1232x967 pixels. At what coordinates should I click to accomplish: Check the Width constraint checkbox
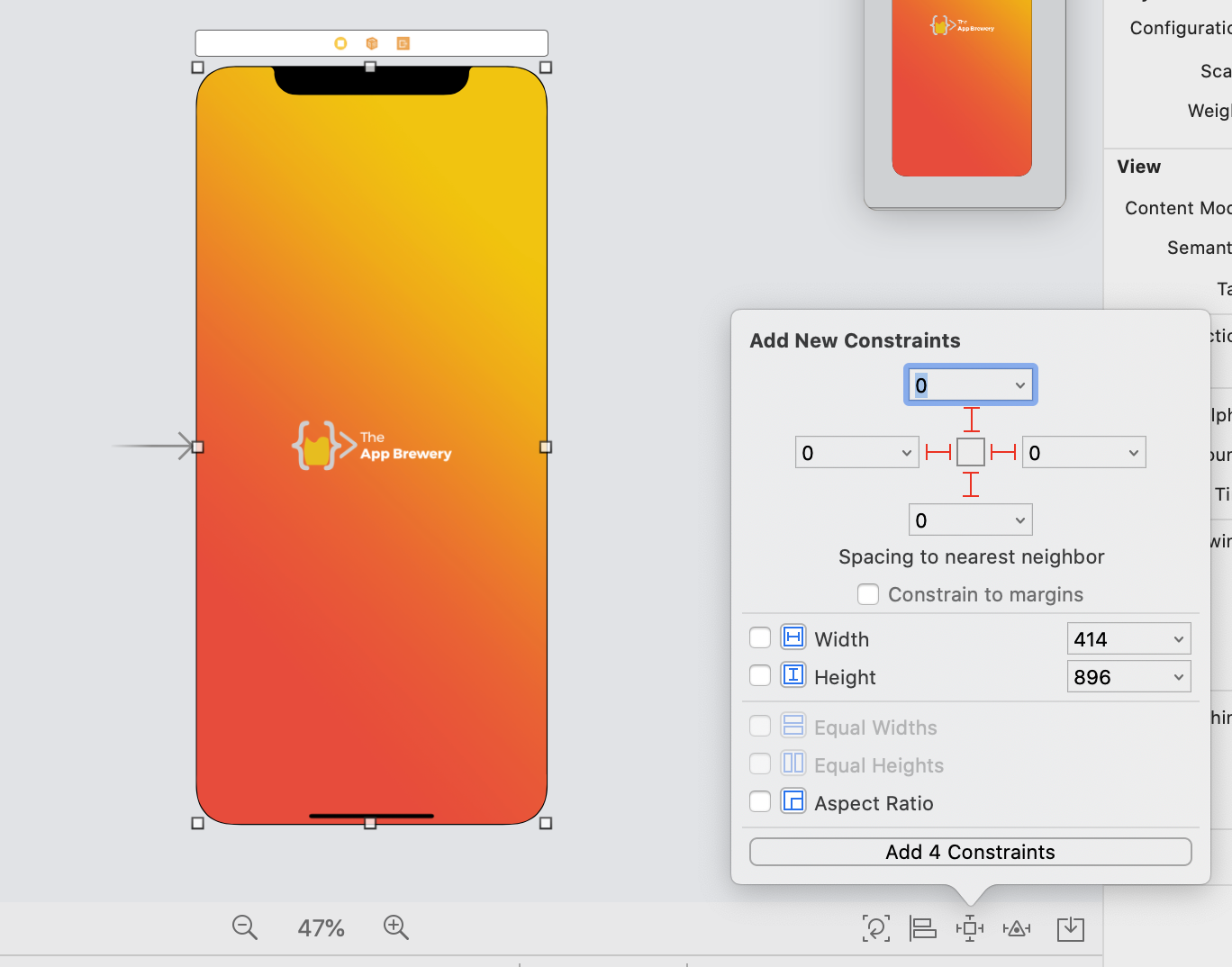point(760,638)
